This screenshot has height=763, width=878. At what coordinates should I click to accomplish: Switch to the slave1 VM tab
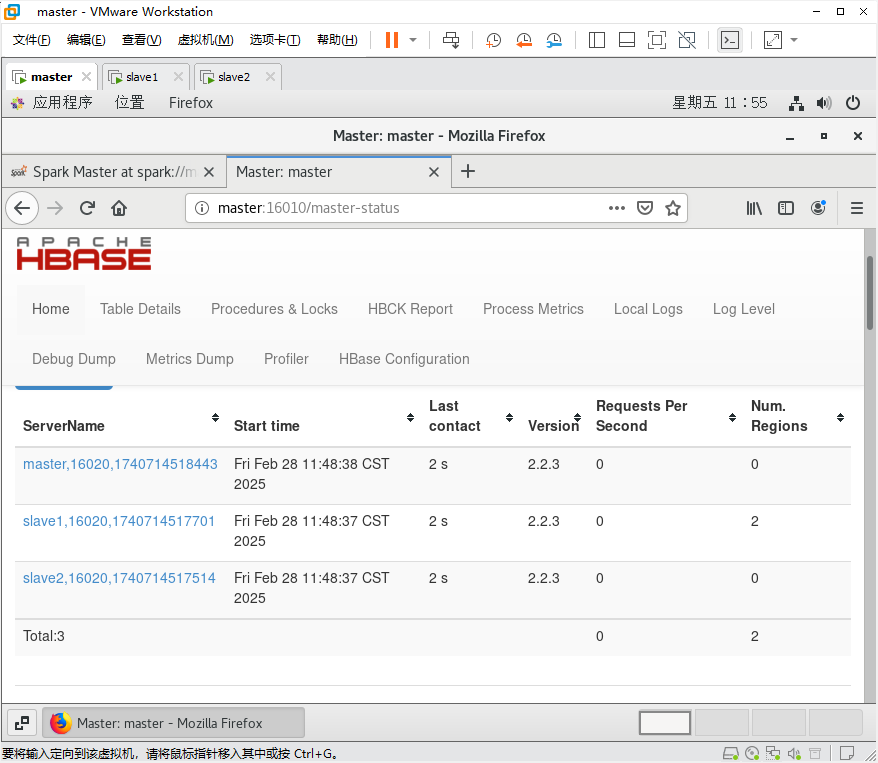[x=142, y=77]
